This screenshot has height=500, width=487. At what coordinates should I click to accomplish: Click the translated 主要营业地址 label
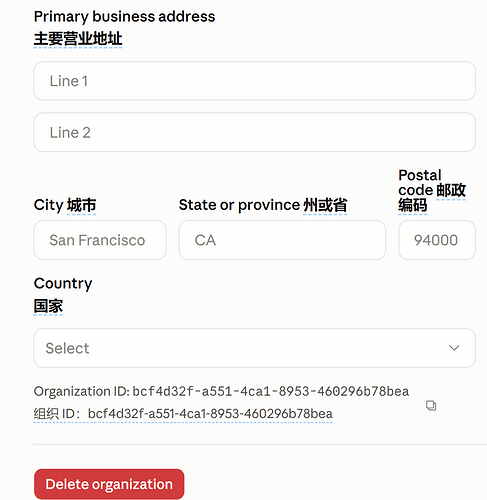coord(78,39)
